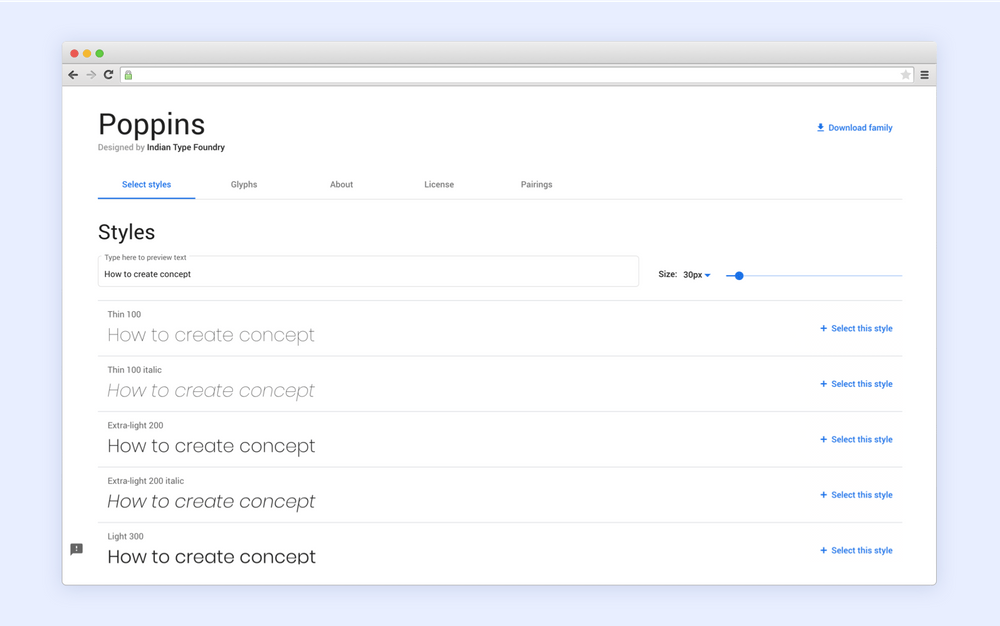The image size is (1000, 626).
Task: Click the browser back arrow
Action: pos(73,75)
